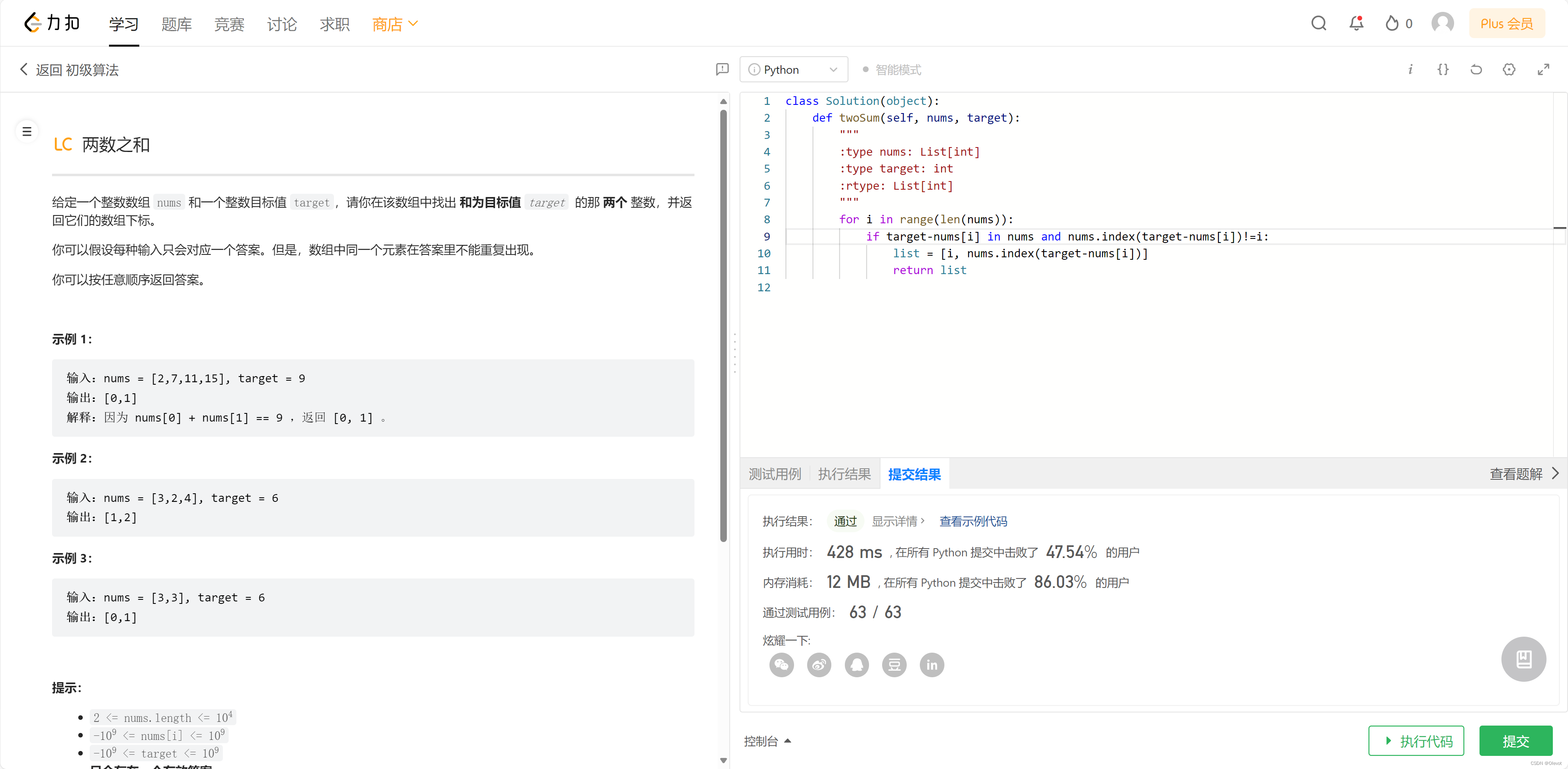
Task: Click the 通过 result badge
Action: click(845, 521)
